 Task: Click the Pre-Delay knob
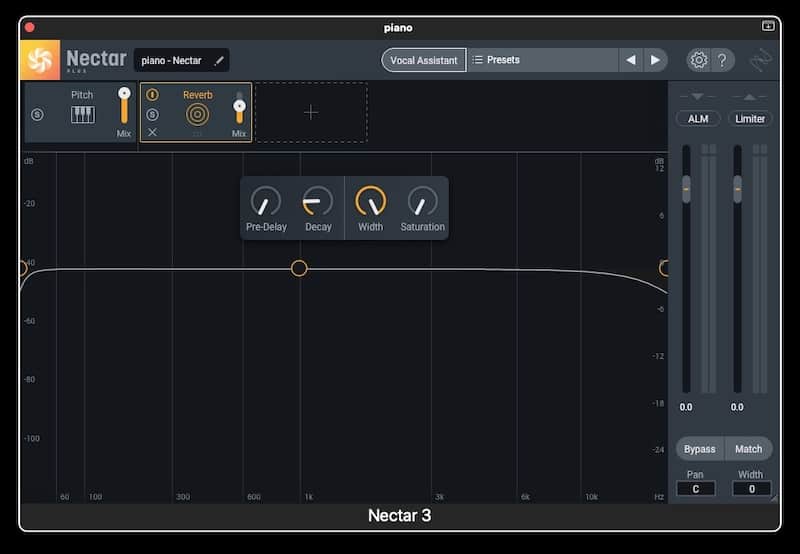(266, 201)
